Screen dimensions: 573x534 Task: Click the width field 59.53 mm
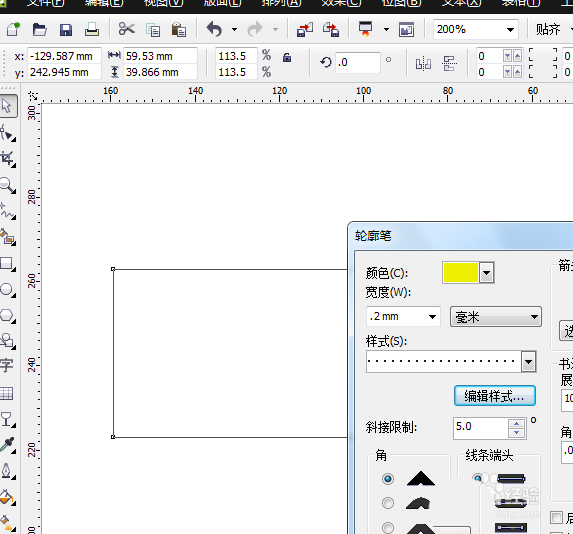160,56
